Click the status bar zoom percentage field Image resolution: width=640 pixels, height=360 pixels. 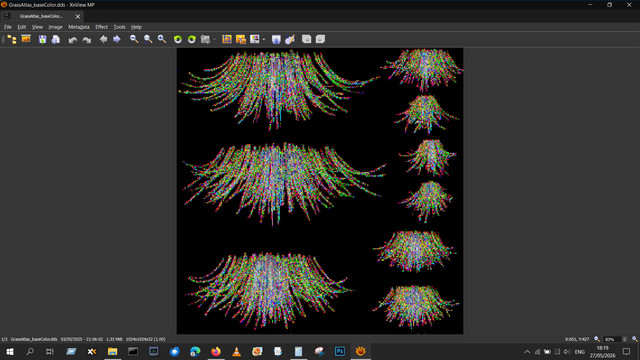612,339
